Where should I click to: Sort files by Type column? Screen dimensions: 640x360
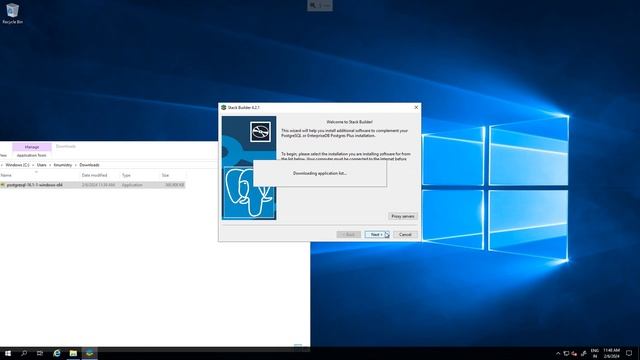coord(140,175)
